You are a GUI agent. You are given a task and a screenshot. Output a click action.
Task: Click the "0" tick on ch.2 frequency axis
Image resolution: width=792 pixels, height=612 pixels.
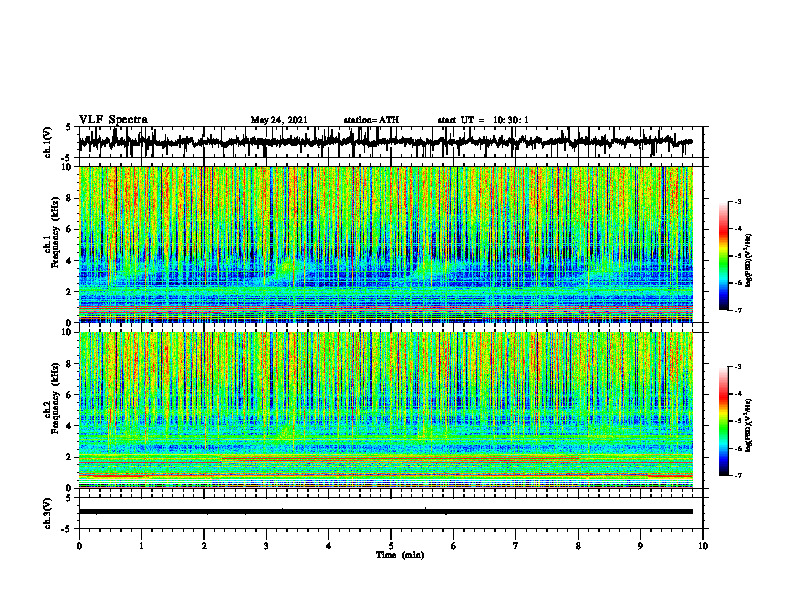tap(69, 488)
